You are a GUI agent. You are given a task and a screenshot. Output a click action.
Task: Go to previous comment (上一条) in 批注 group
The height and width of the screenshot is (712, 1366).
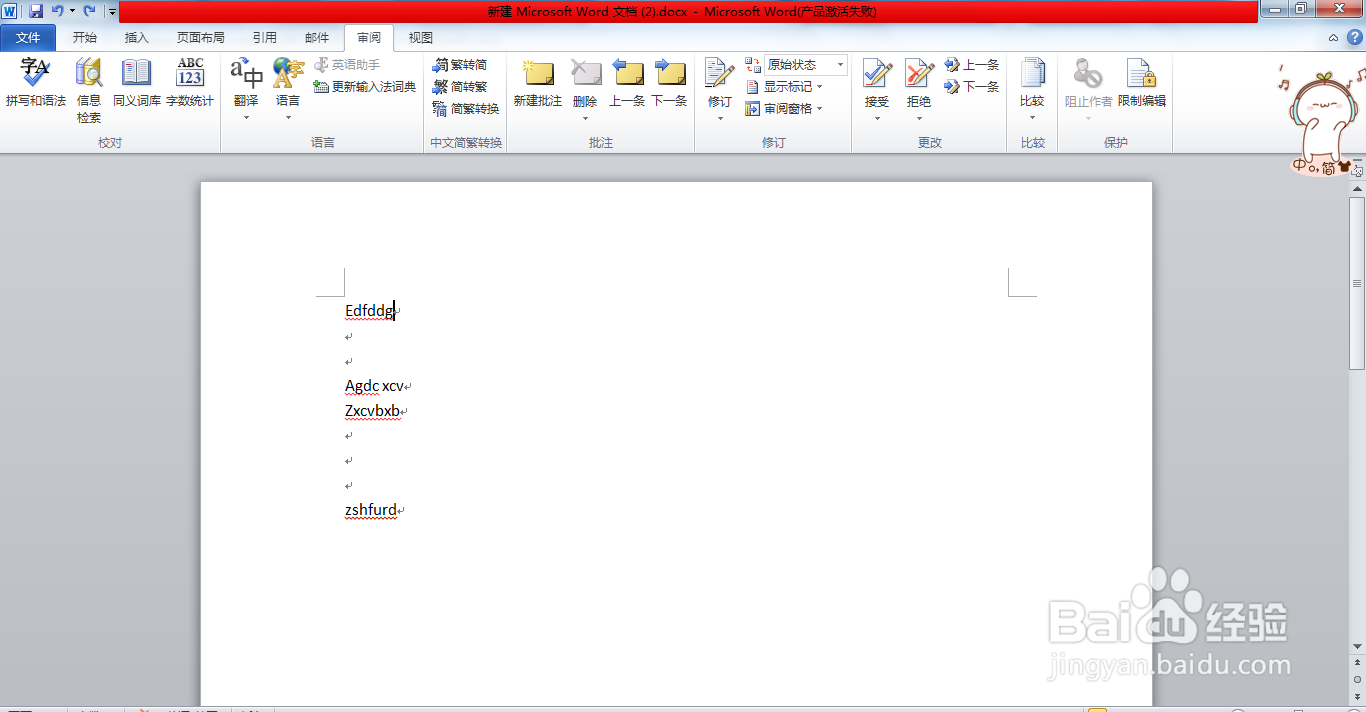coord(627,83)
